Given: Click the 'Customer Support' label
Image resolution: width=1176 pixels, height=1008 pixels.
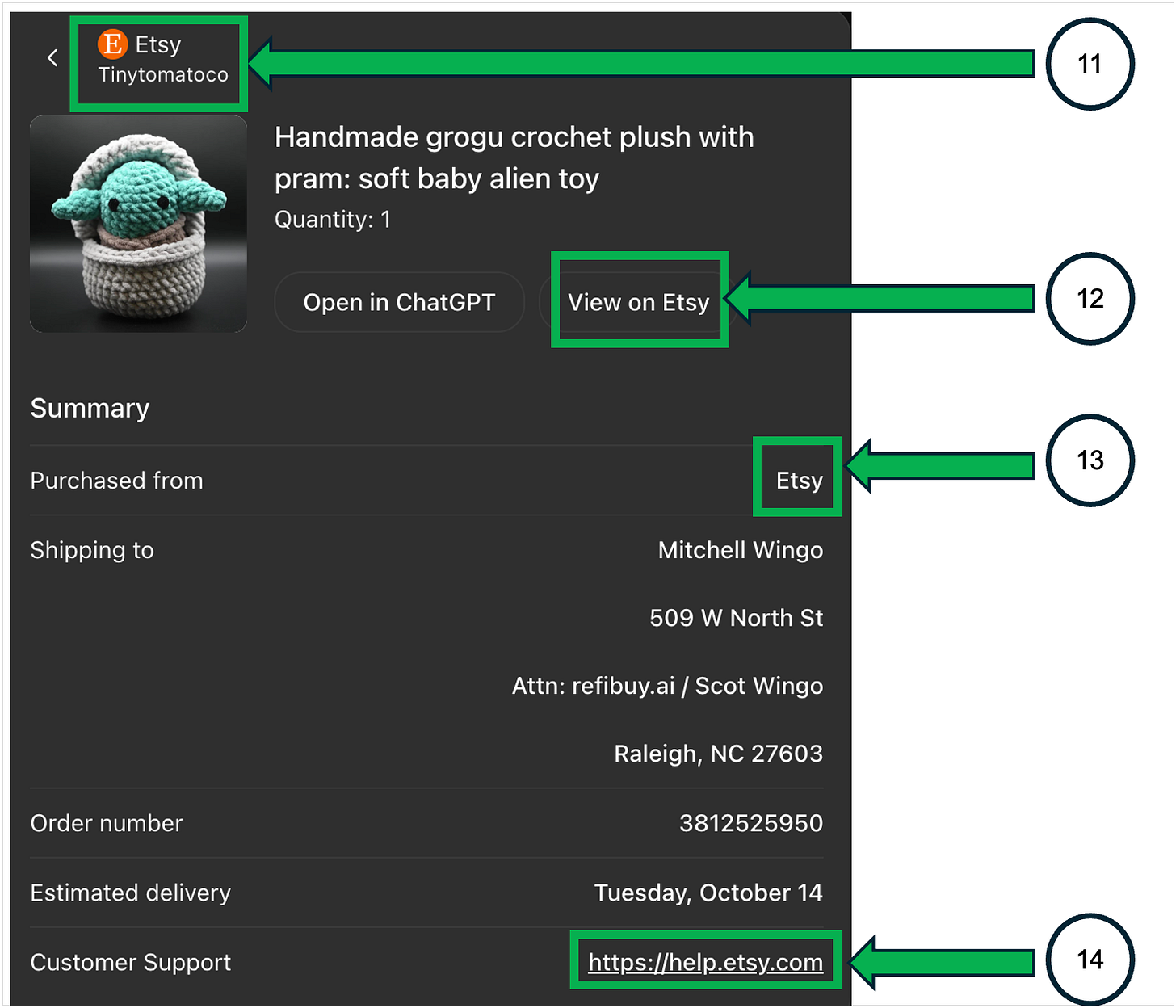Looking at the screenshot, I should point(130,962).
